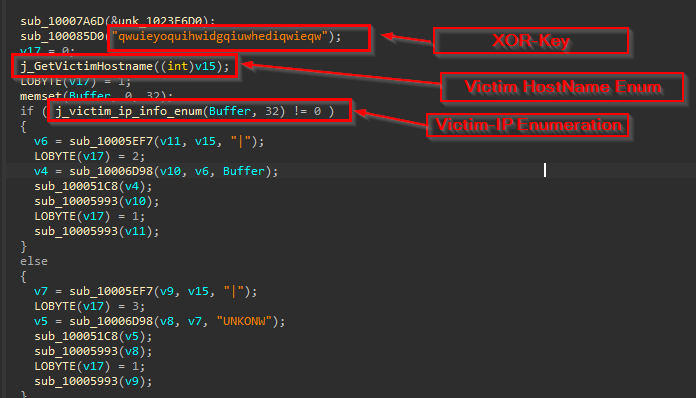Select the v9 argument in the v7 line
Viewport: 696px width, 398px height.
(x=167, y=291)
